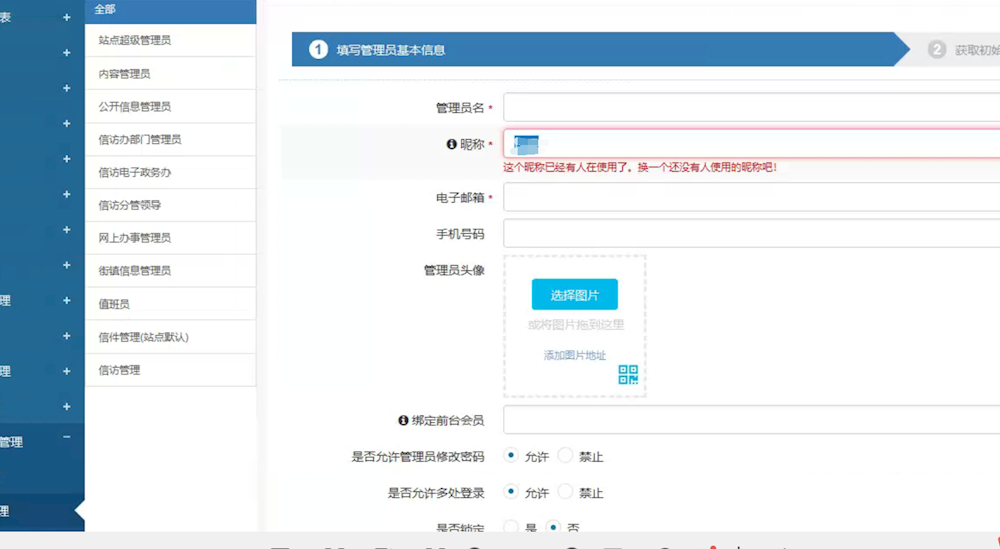Expand the sidebar item ending in 表
The width and height of the screenshot is (1000, 549).
pyautogui.click(x=67, y=17)
